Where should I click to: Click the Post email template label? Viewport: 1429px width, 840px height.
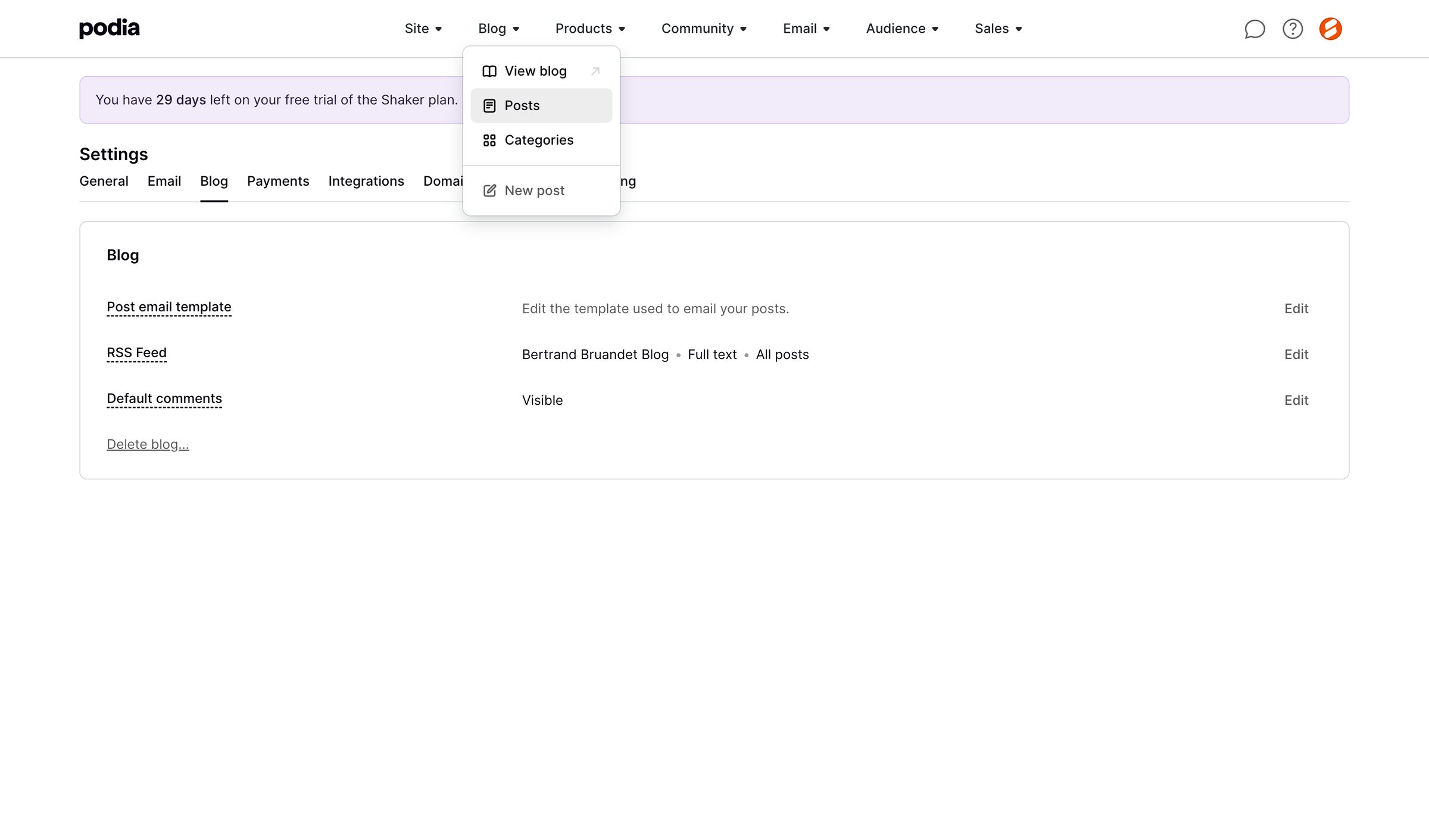(169, 307)
